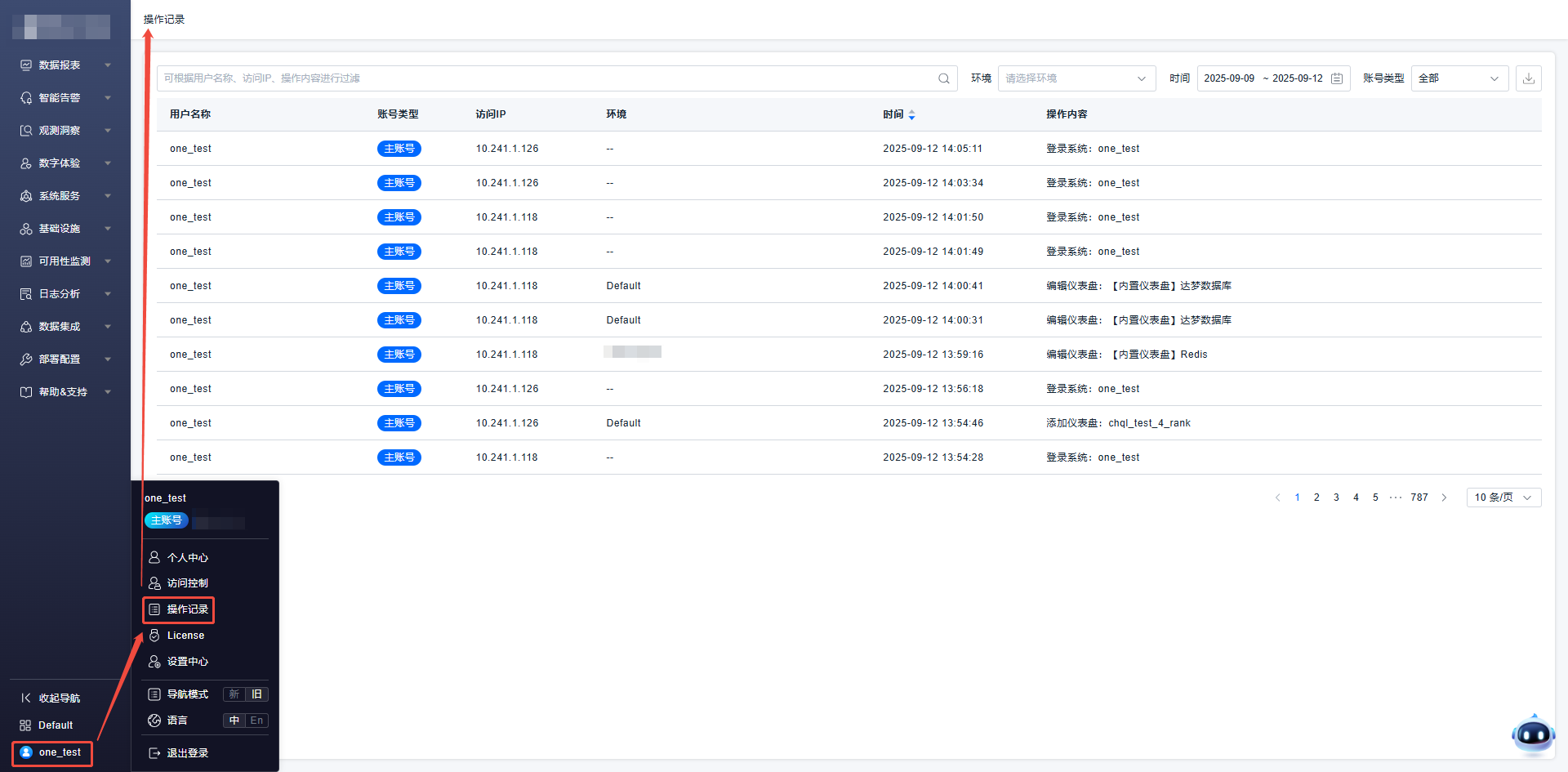Open the 10 条/页 page size dropdown
Screen dimensions: 1568x772
pos(1503,498)
